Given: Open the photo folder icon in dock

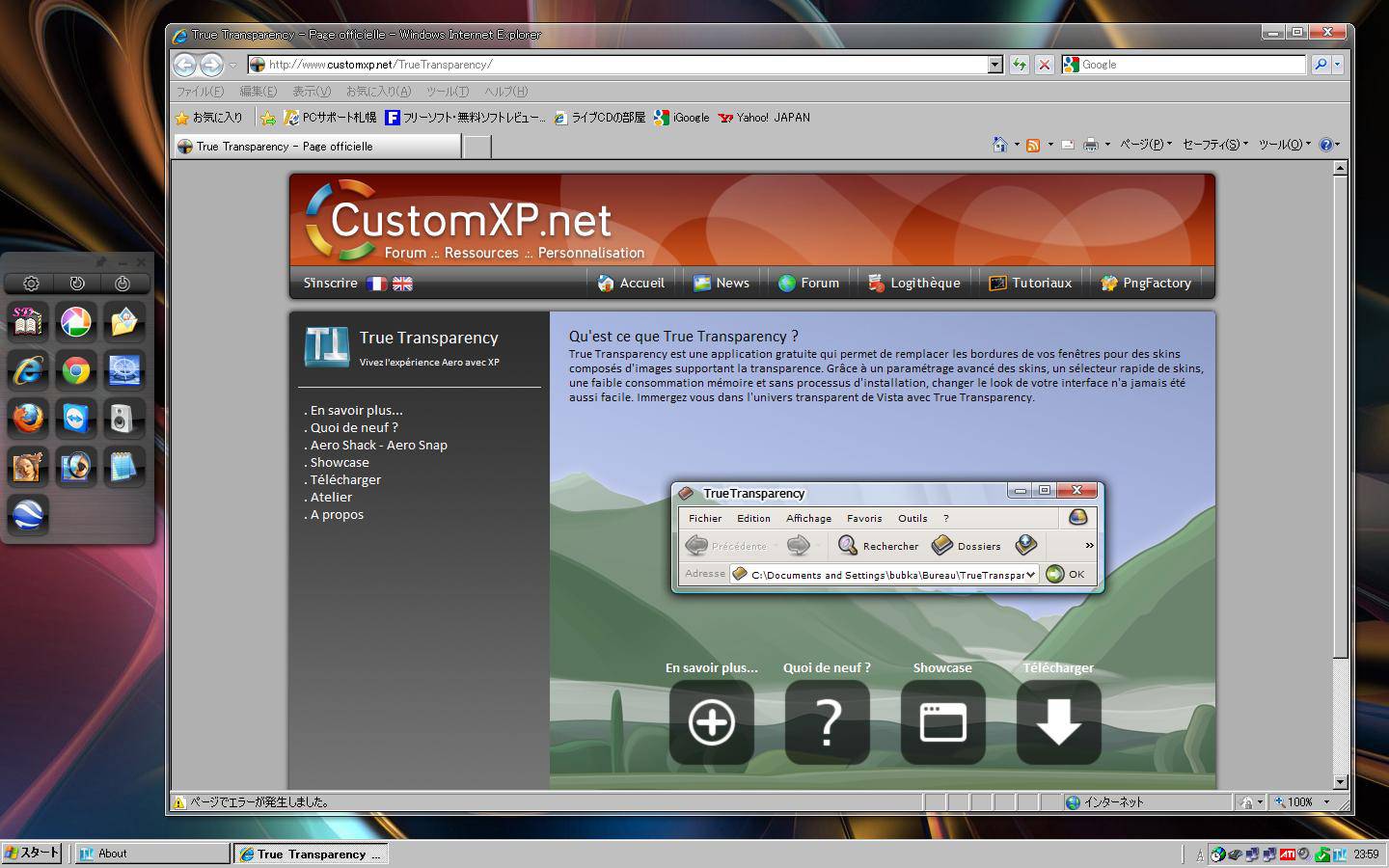Looking at the screenshot, I should tap(124, 323).
